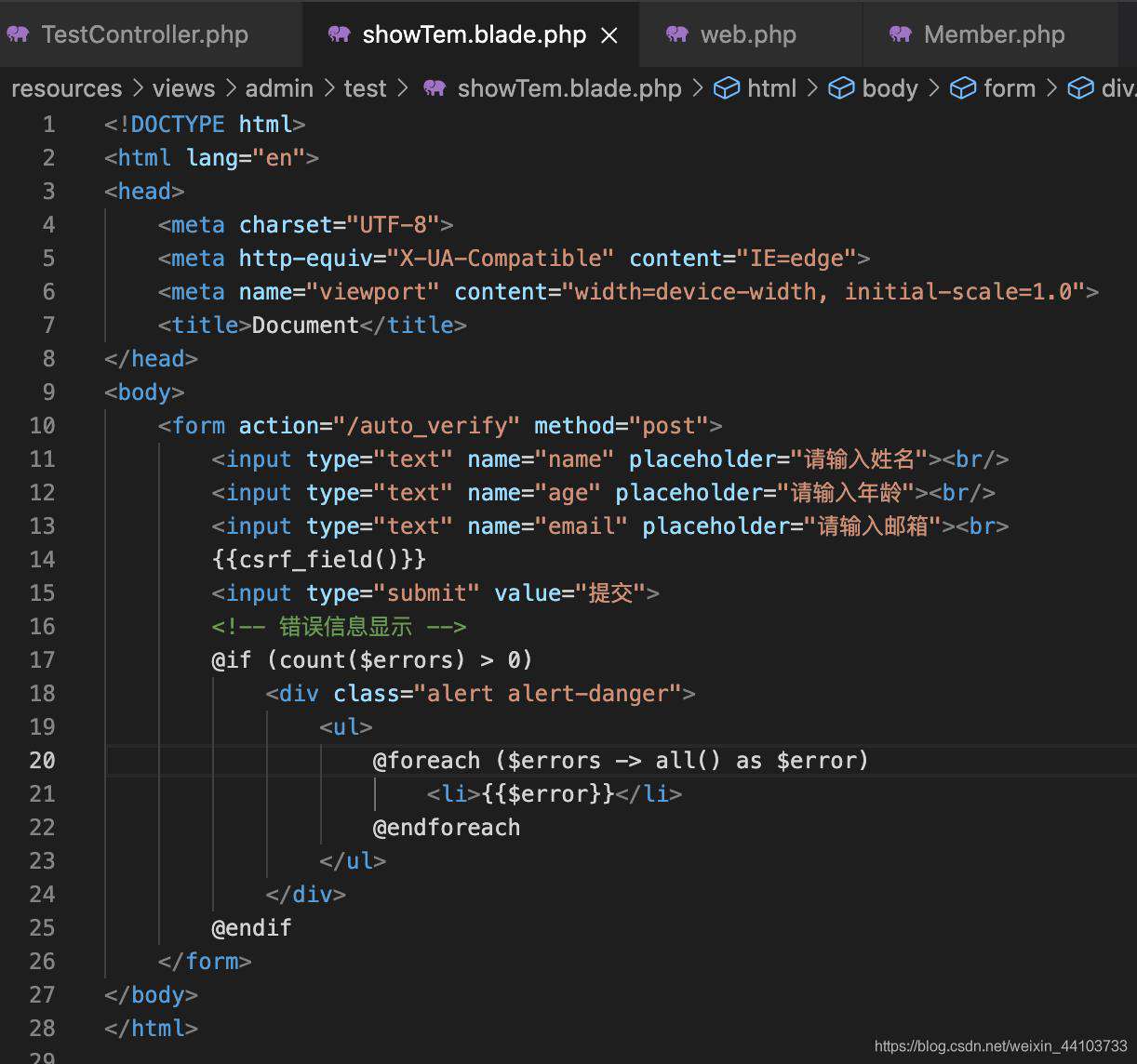1137x1064 pixels.
Task: Click the cube icon beside div breadcrumb
Action: pyautogui.click(x=1080, y=88)
